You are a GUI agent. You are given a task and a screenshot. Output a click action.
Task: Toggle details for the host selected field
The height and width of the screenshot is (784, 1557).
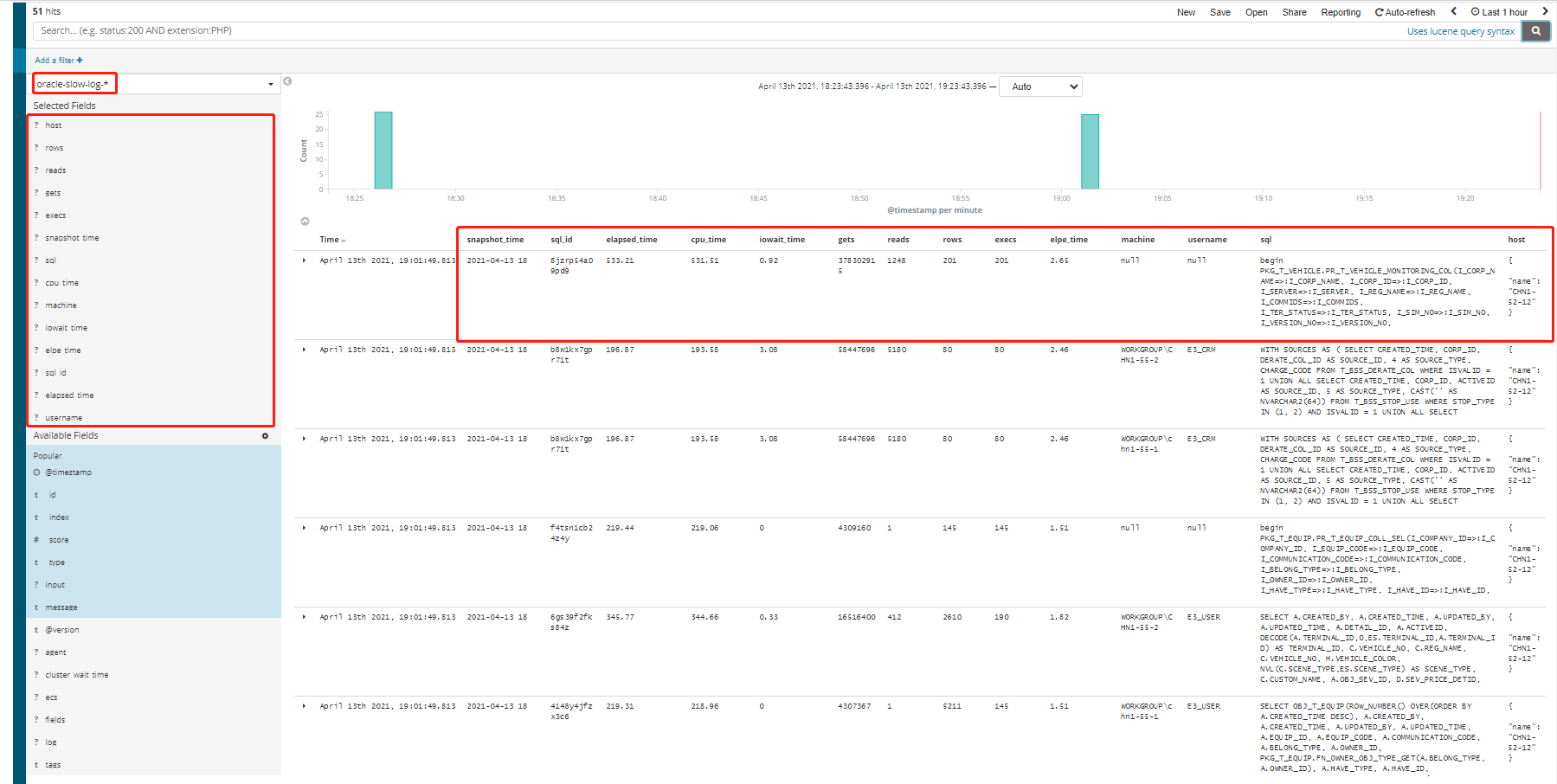click(x=53, y=125)
